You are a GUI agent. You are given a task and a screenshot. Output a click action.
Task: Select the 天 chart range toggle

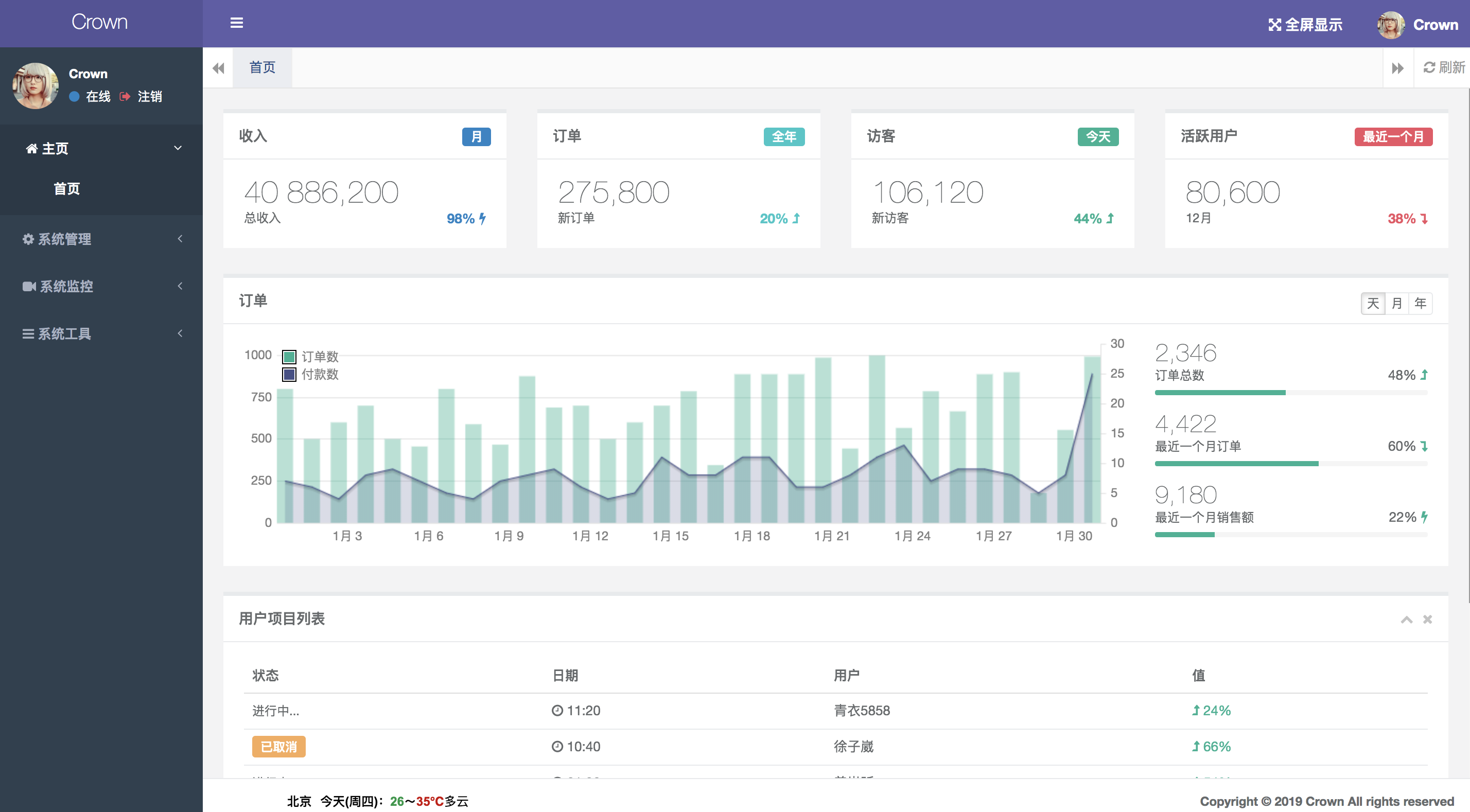[x=1373, y=303]
